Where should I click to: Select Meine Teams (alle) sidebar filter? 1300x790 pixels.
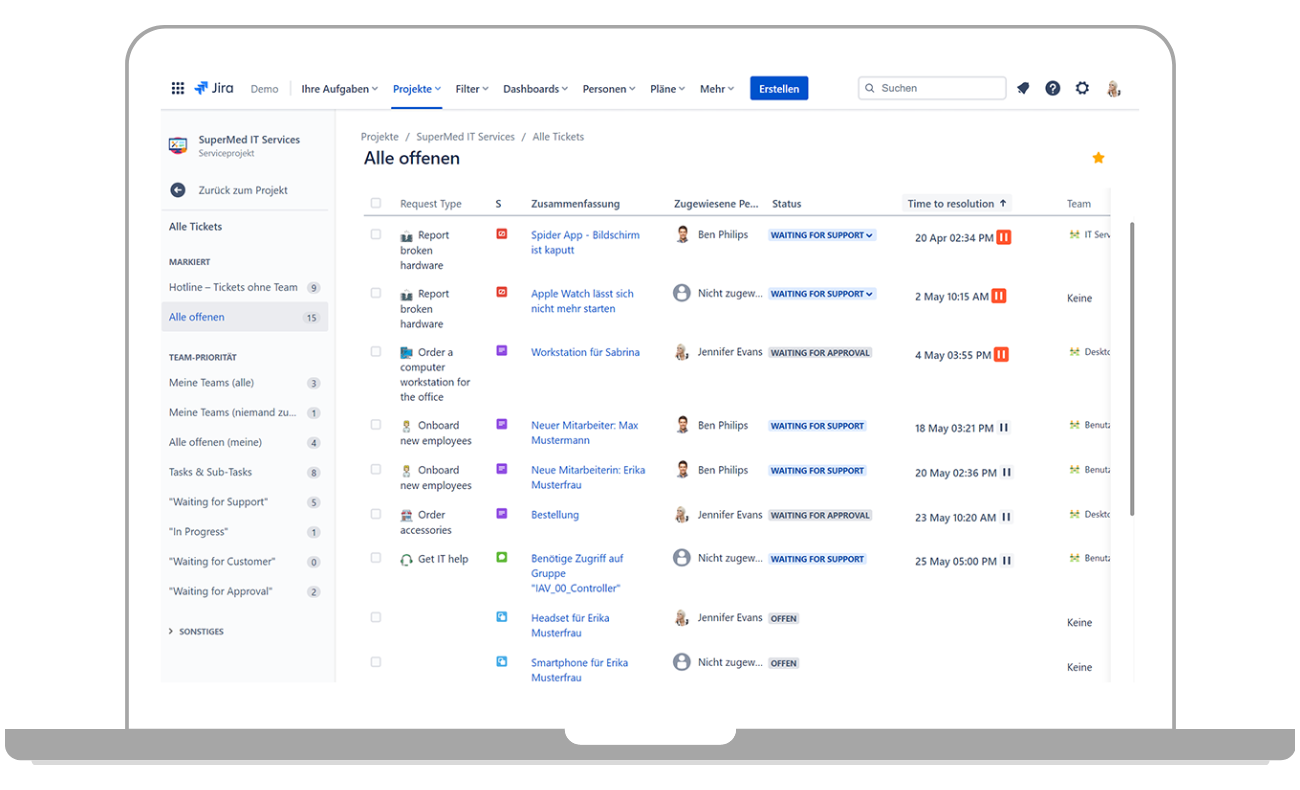coord(244,383)
